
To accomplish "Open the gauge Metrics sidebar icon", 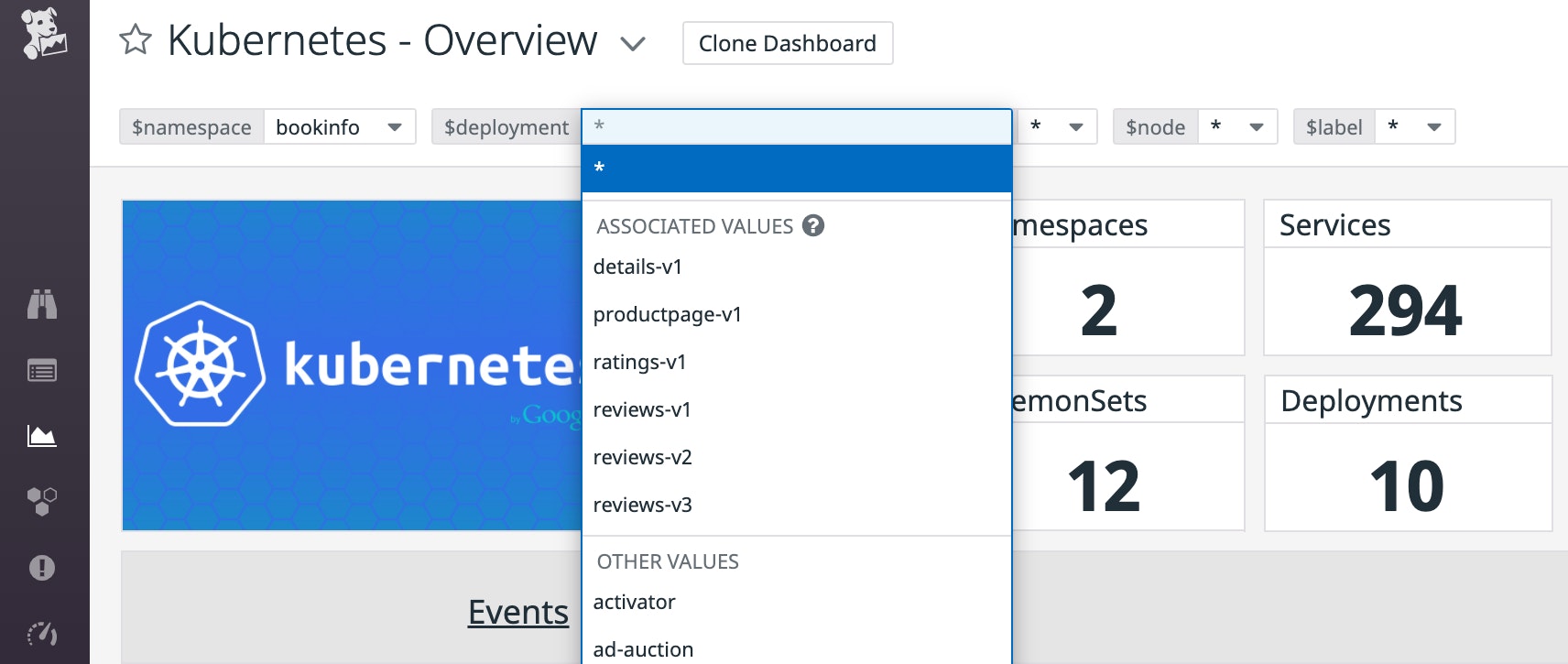I will (42, 633).
